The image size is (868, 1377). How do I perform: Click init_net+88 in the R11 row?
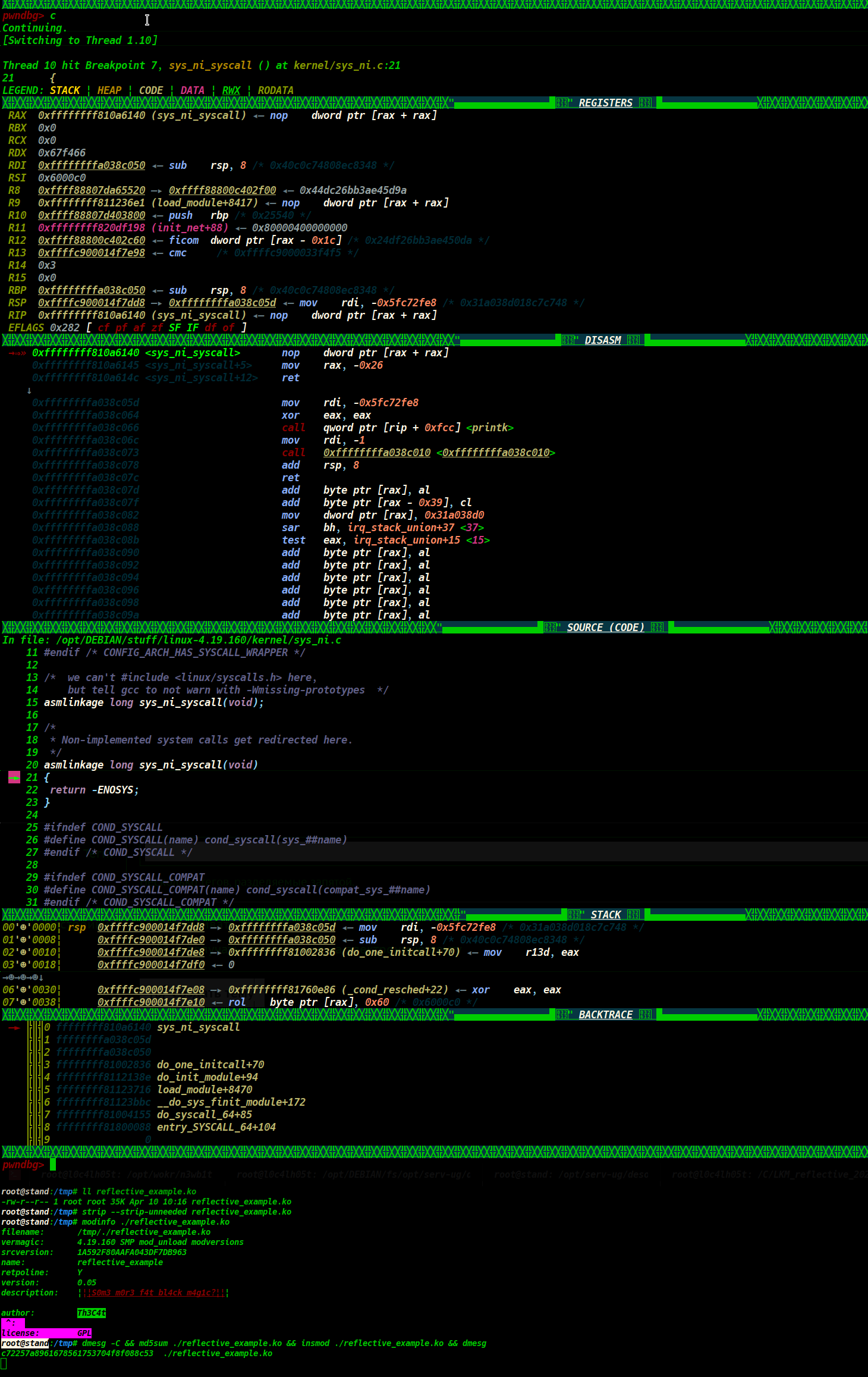click(190, 228)
